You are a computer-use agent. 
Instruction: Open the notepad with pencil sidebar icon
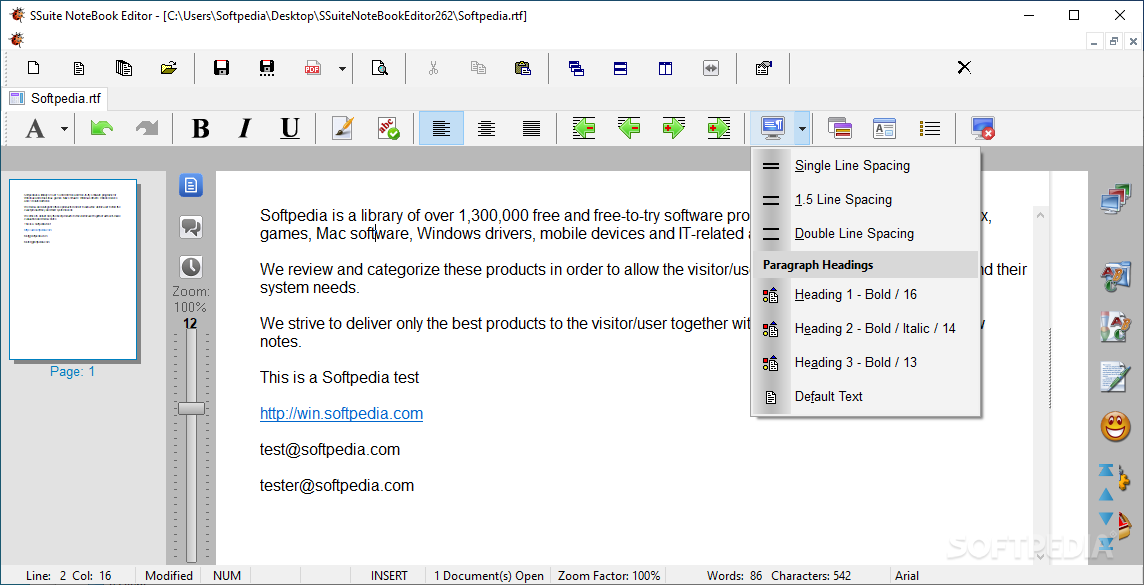click(x=1114, y=377)
